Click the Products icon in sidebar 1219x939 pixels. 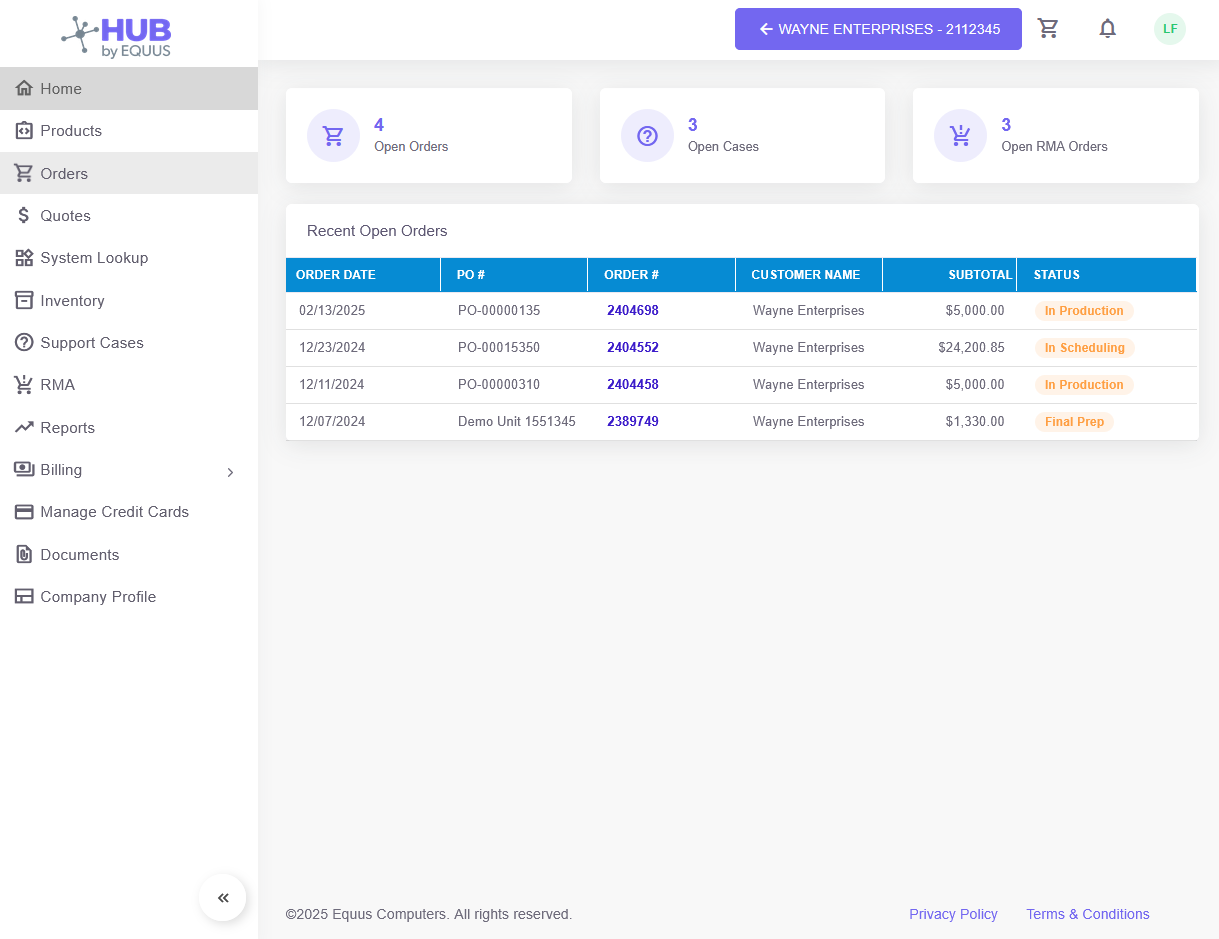(24, 131)
